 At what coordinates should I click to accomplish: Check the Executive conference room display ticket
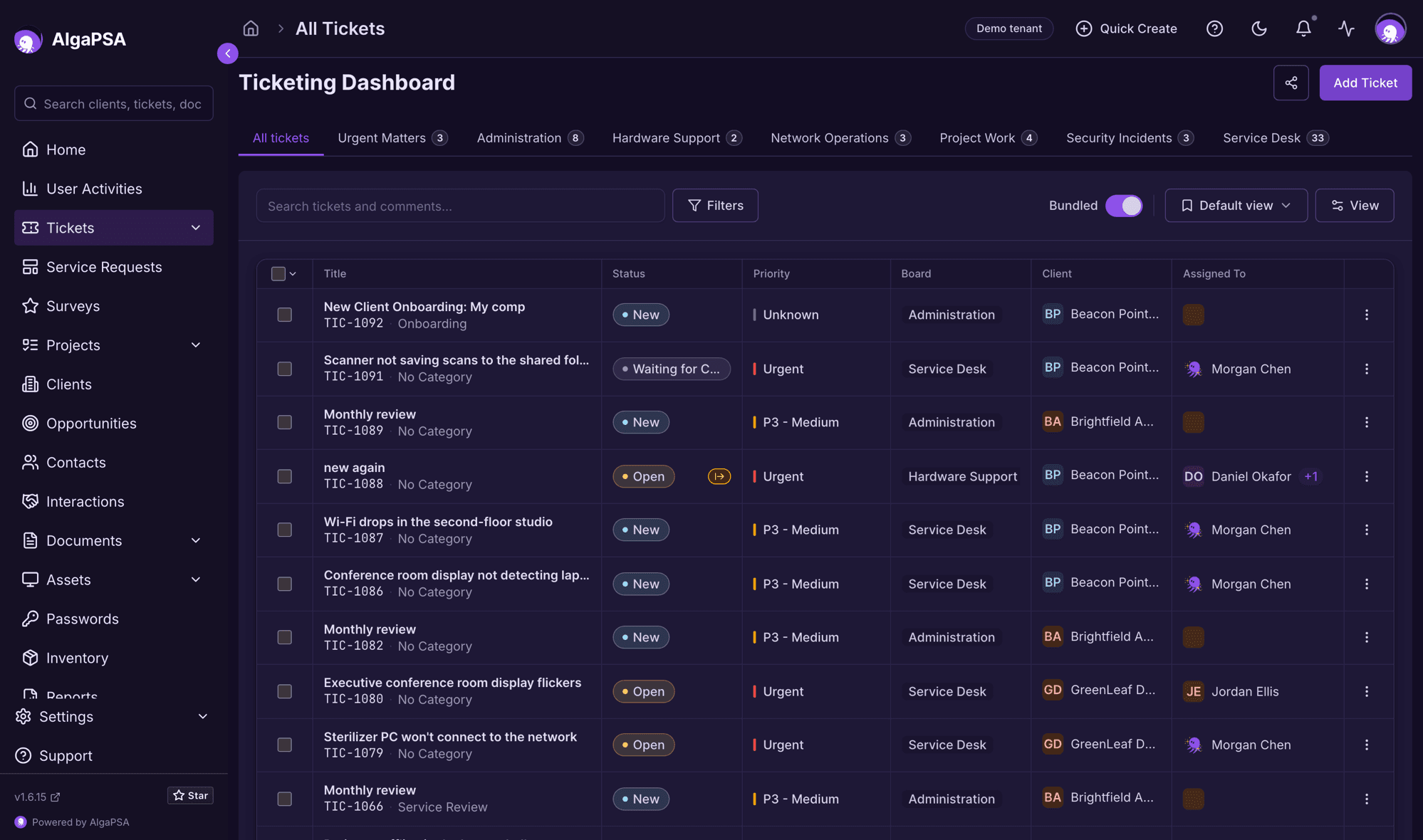284,691
